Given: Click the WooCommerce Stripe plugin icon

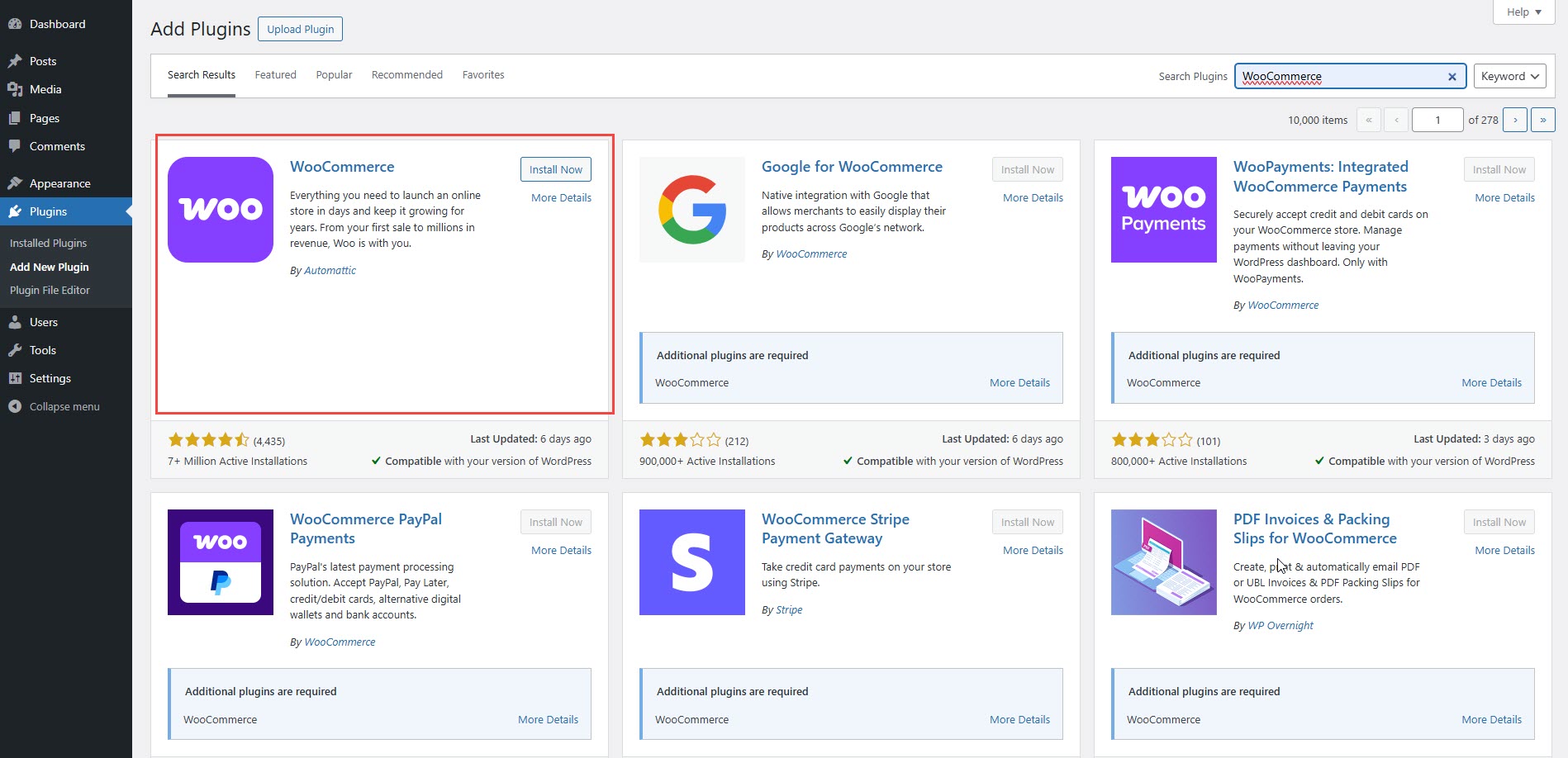Looking at the screenshot, I should 691,562.
